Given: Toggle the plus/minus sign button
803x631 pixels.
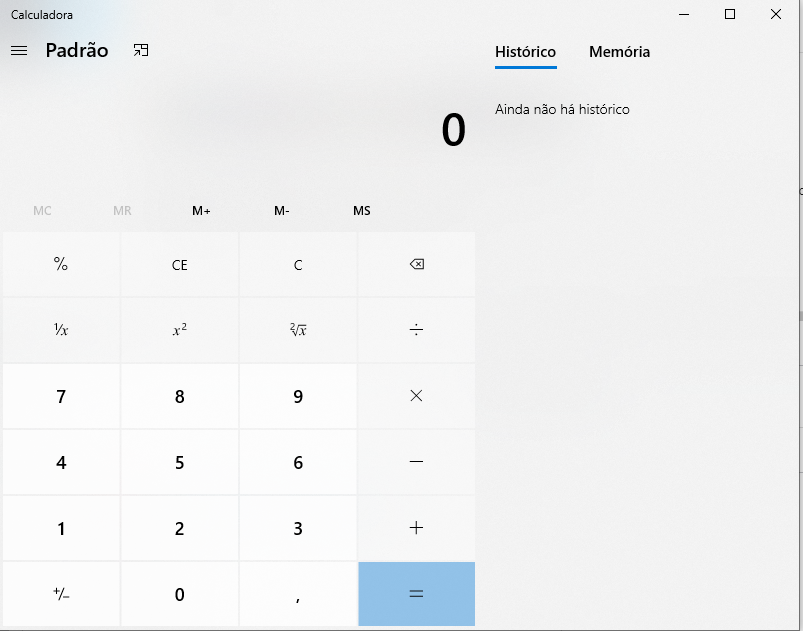Looking at the screenshot, I should point(60,594).
